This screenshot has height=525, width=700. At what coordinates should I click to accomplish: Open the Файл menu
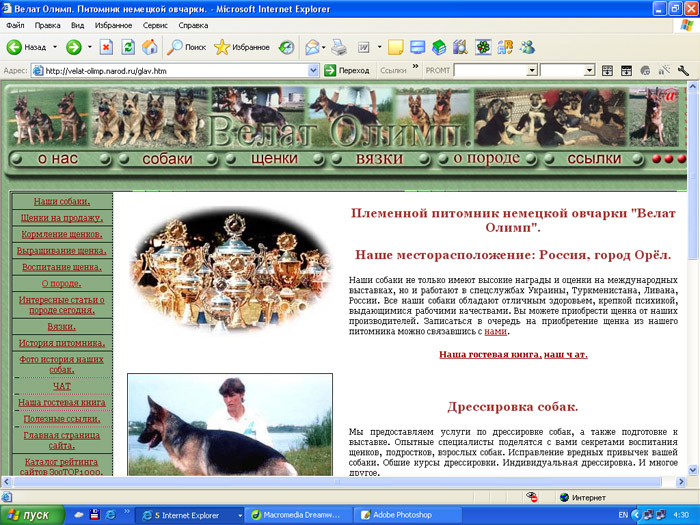[x=15, y=25]
